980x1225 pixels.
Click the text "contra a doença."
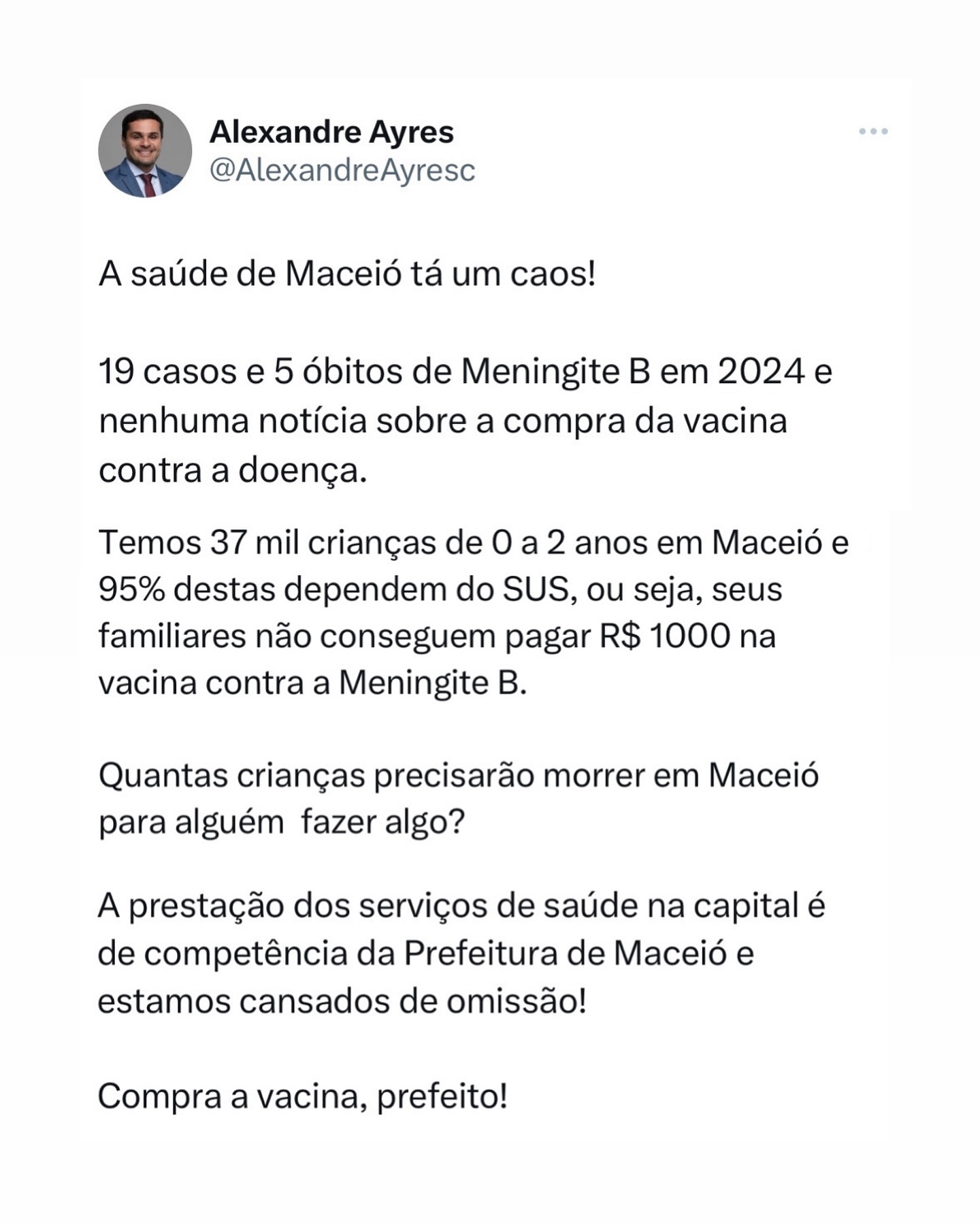pyautogui.click(x=233, y=470)
